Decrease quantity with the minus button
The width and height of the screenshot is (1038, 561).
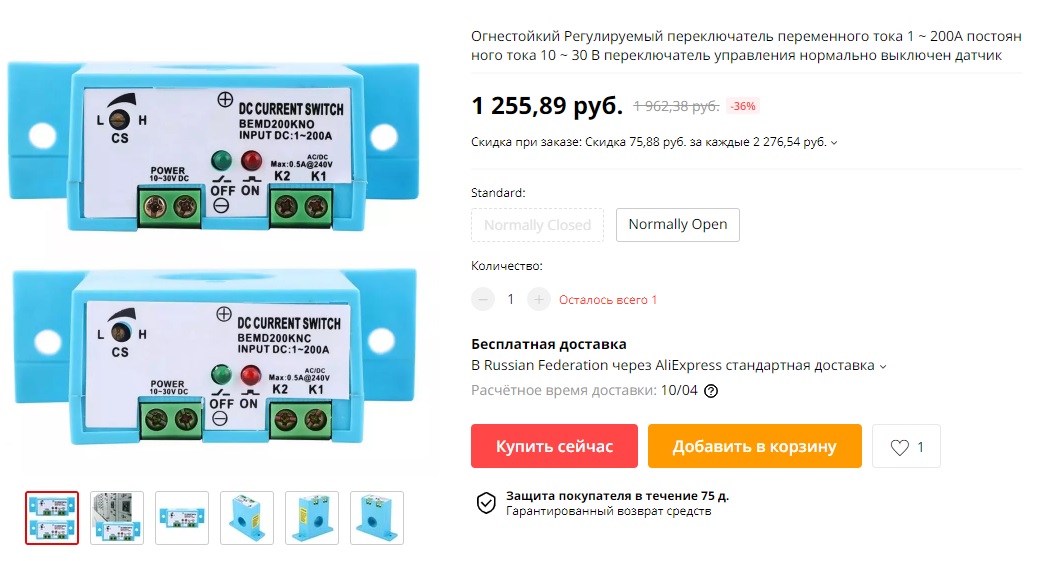(x=483, y=299)
